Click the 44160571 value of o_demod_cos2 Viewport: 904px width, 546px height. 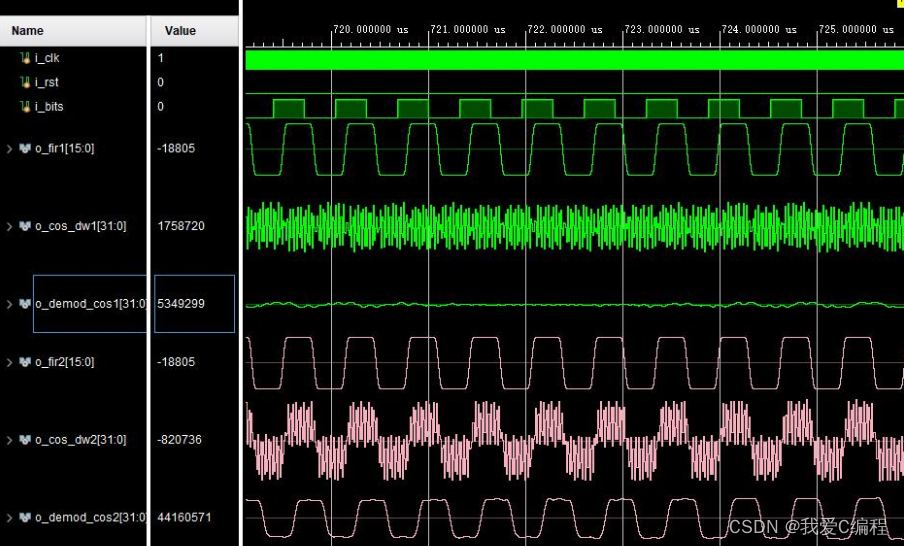pos(185,517)
